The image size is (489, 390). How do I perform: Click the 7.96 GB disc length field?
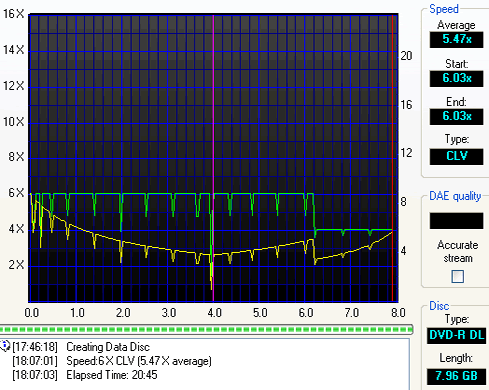[x=456, y=376]
